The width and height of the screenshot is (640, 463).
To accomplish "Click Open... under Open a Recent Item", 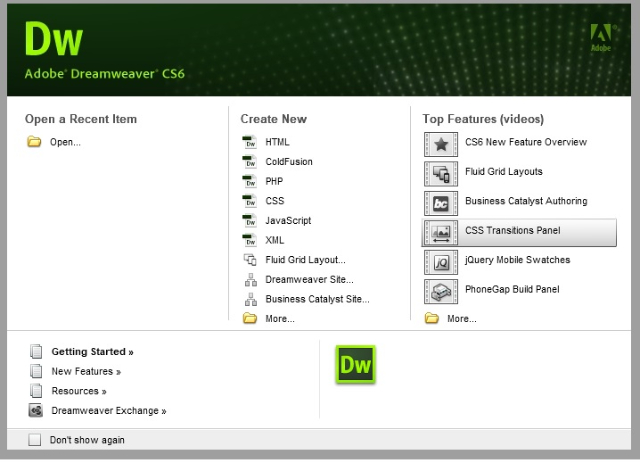I will (x=65, y=142).
